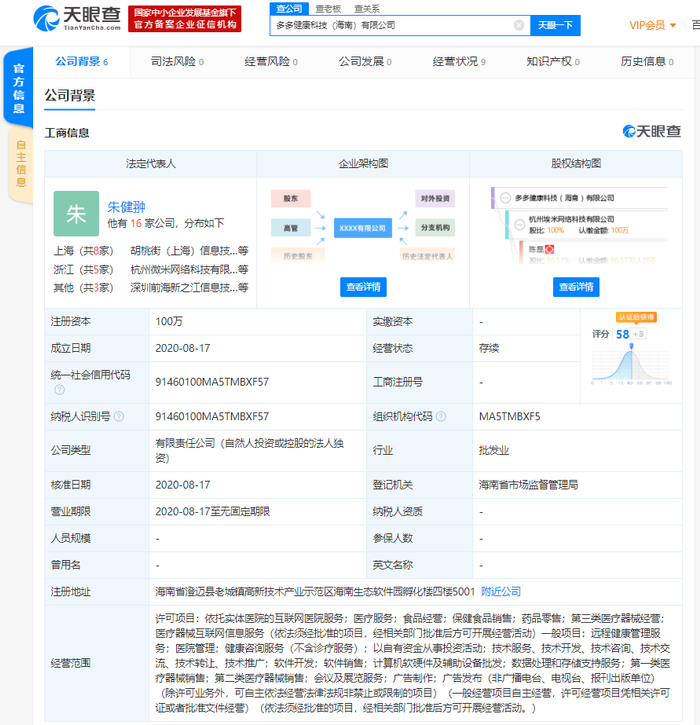This screenshot has width=700, height=725.
Task: Click 查看详情 under 企业架构图
Action: (x=363, y=287)
